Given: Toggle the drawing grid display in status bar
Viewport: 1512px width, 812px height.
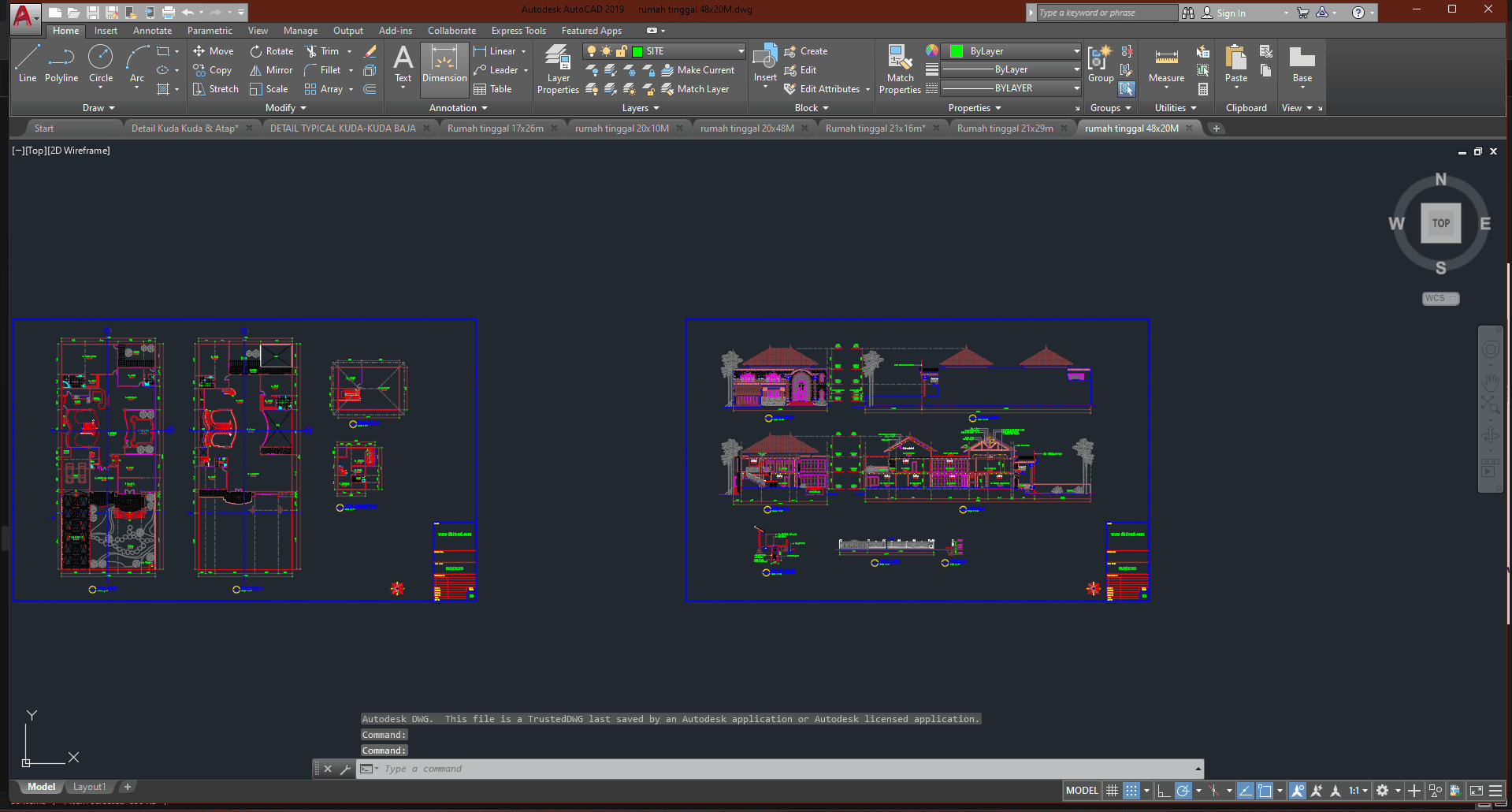Looking at the screenshot, I should (1112, 791).
